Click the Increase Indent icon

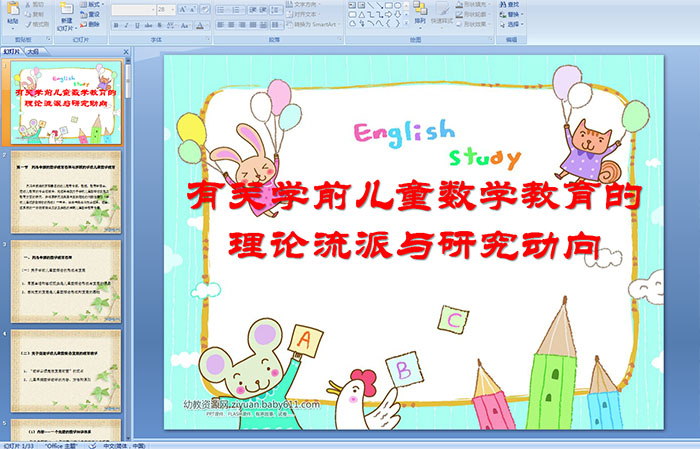[263, 10]
